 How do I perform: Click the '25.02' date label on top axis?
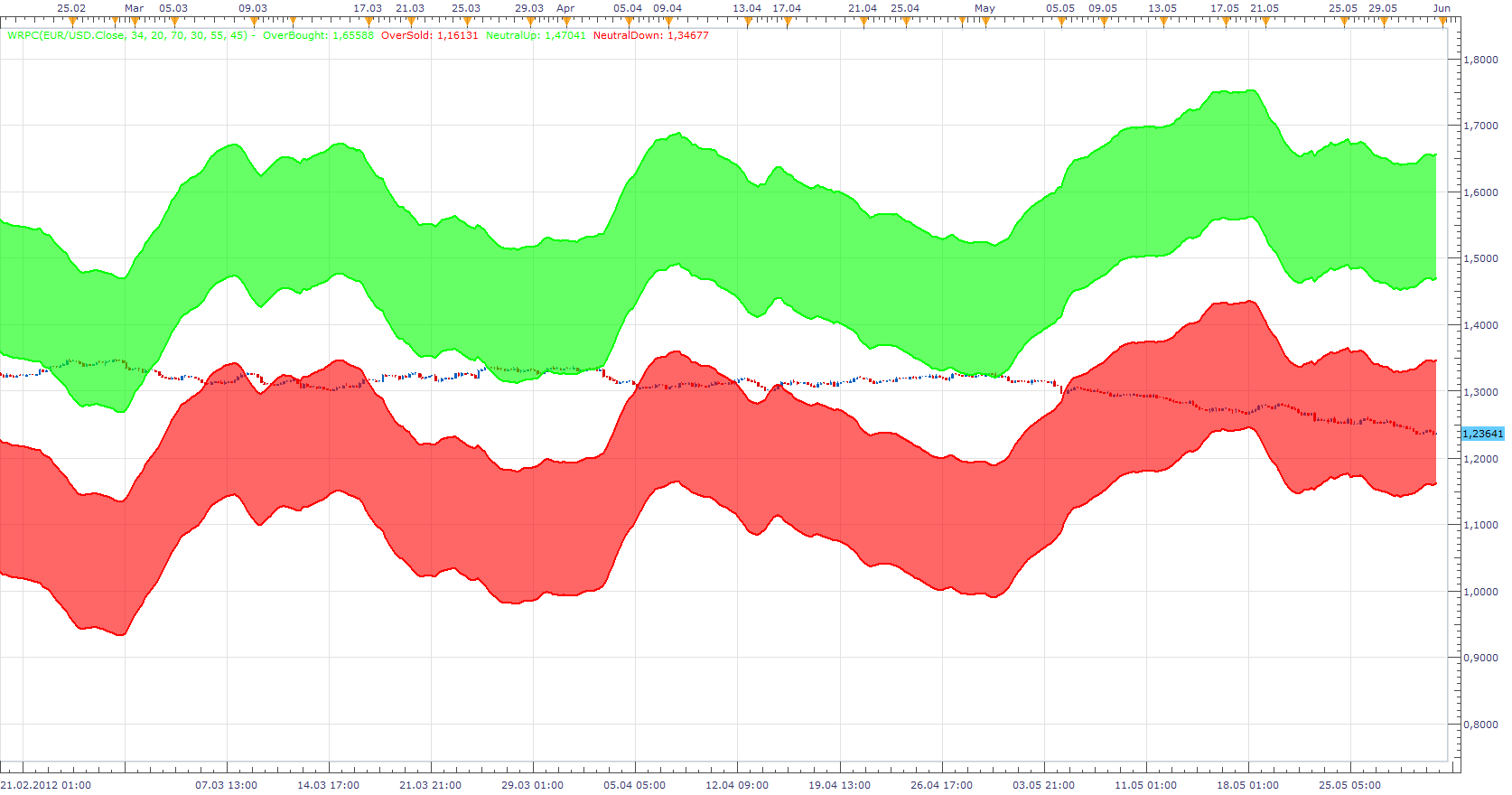click(x=71, y=8)
